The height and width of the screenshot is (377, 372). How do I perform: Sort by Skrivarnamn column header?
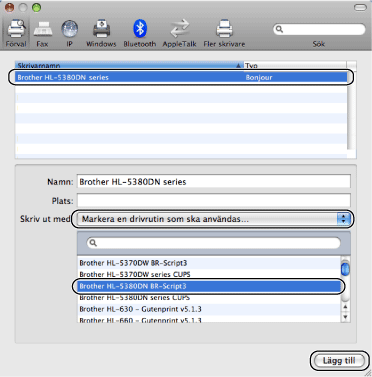129,65
